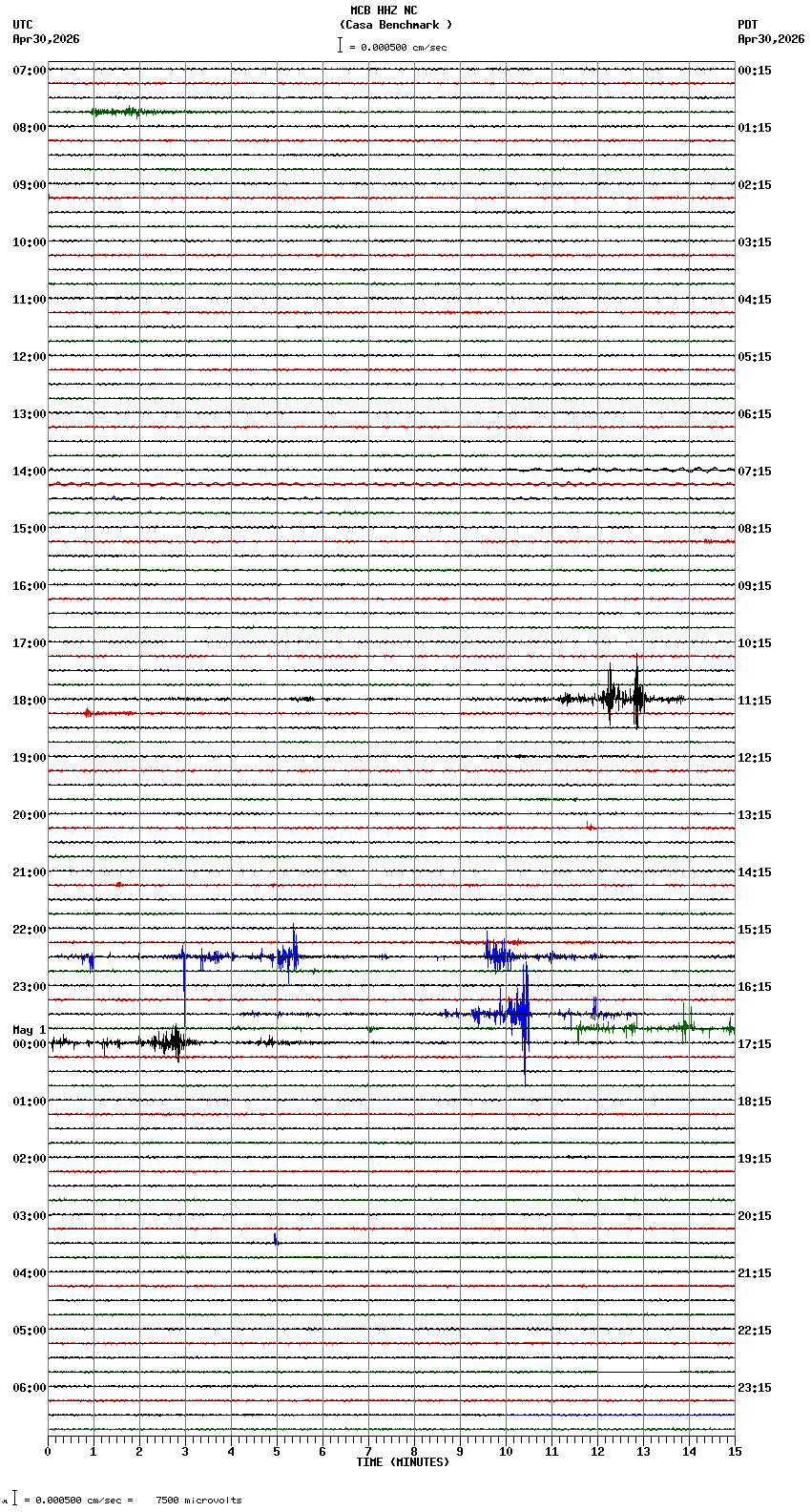Click the small blue spike on the 03:30 trace
Viewport: 811px width, 1512px height.
pos(276,1240)
